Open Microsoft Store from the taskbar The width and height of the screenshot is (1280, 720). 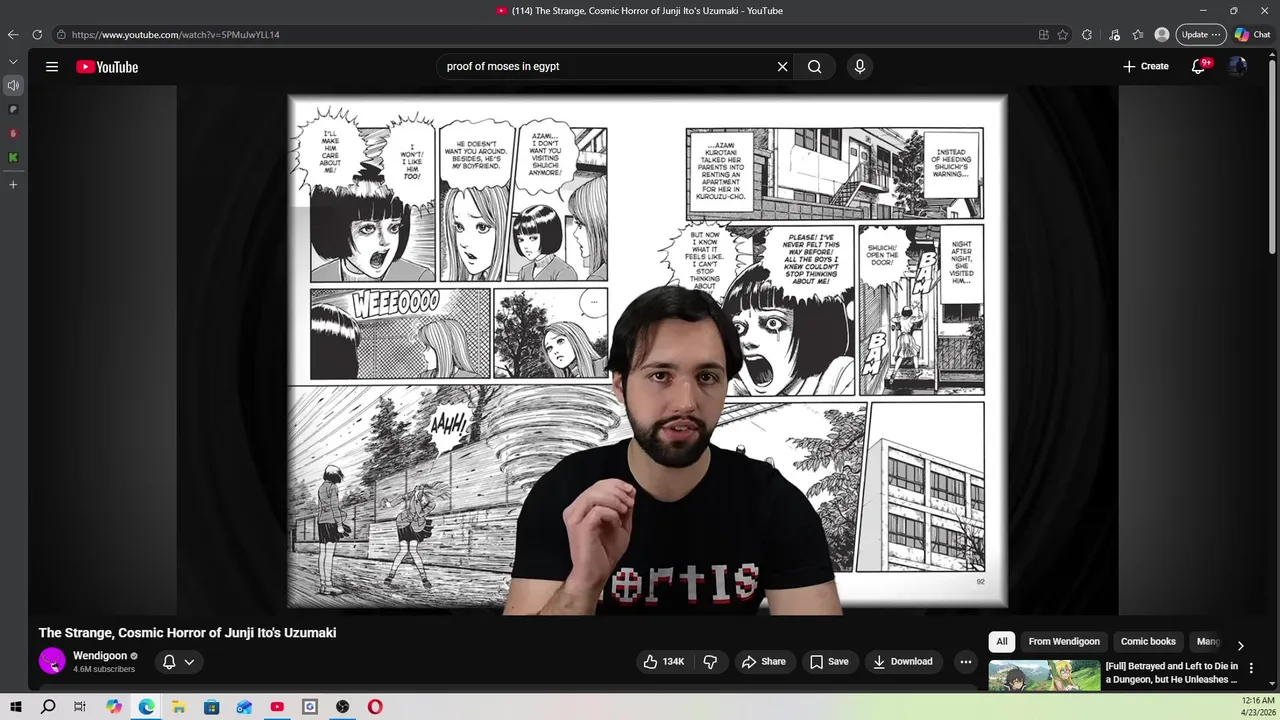tap(212, 707)
